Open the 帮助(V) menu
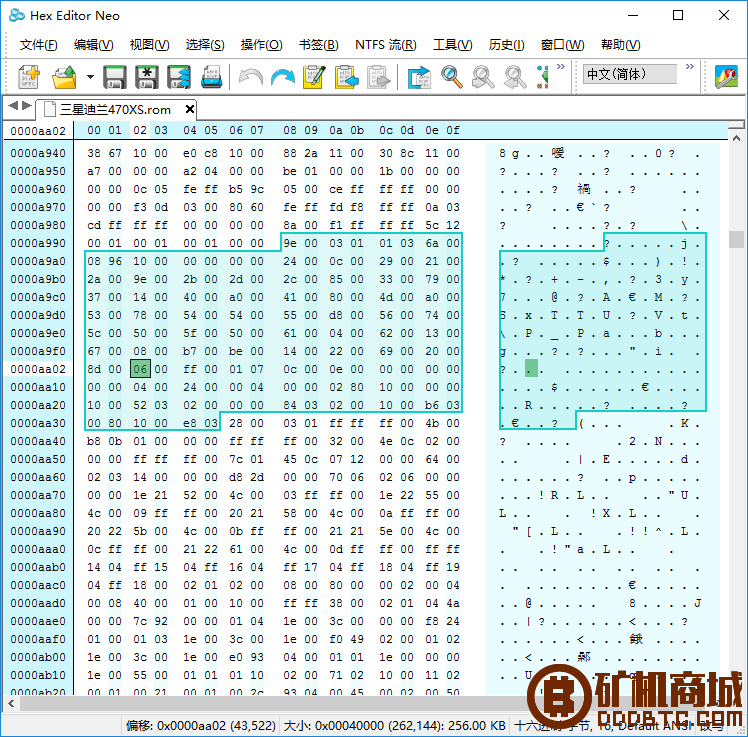Screen dimensions: 748x737 click(621, 45)
